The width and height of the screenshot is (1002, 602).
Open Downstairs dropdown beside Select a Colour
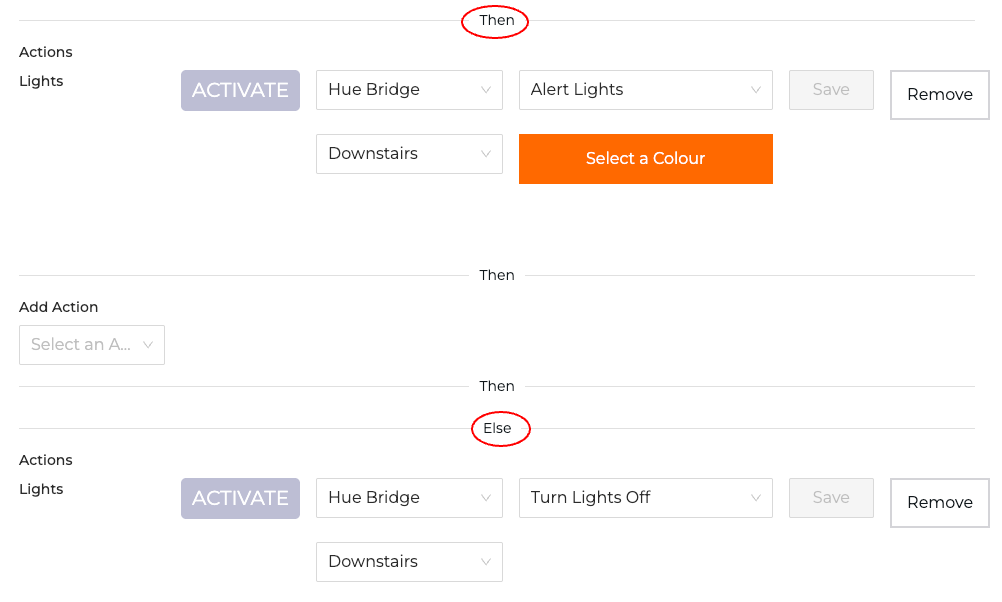pos(409,154)
